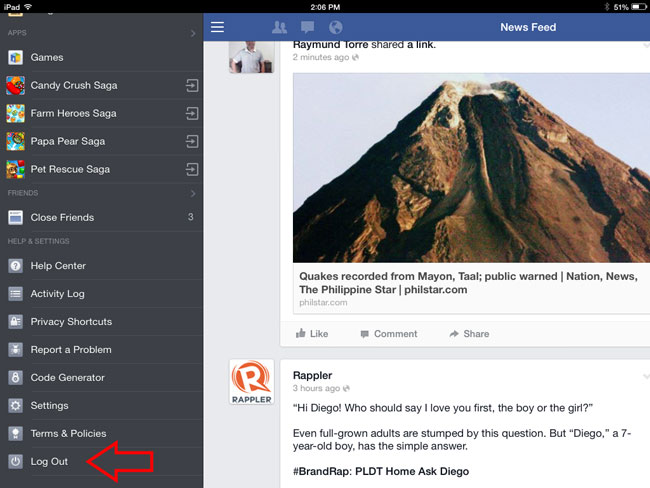Launch Farm Heroes Saga via arrow icon

(x=192, y=113)
